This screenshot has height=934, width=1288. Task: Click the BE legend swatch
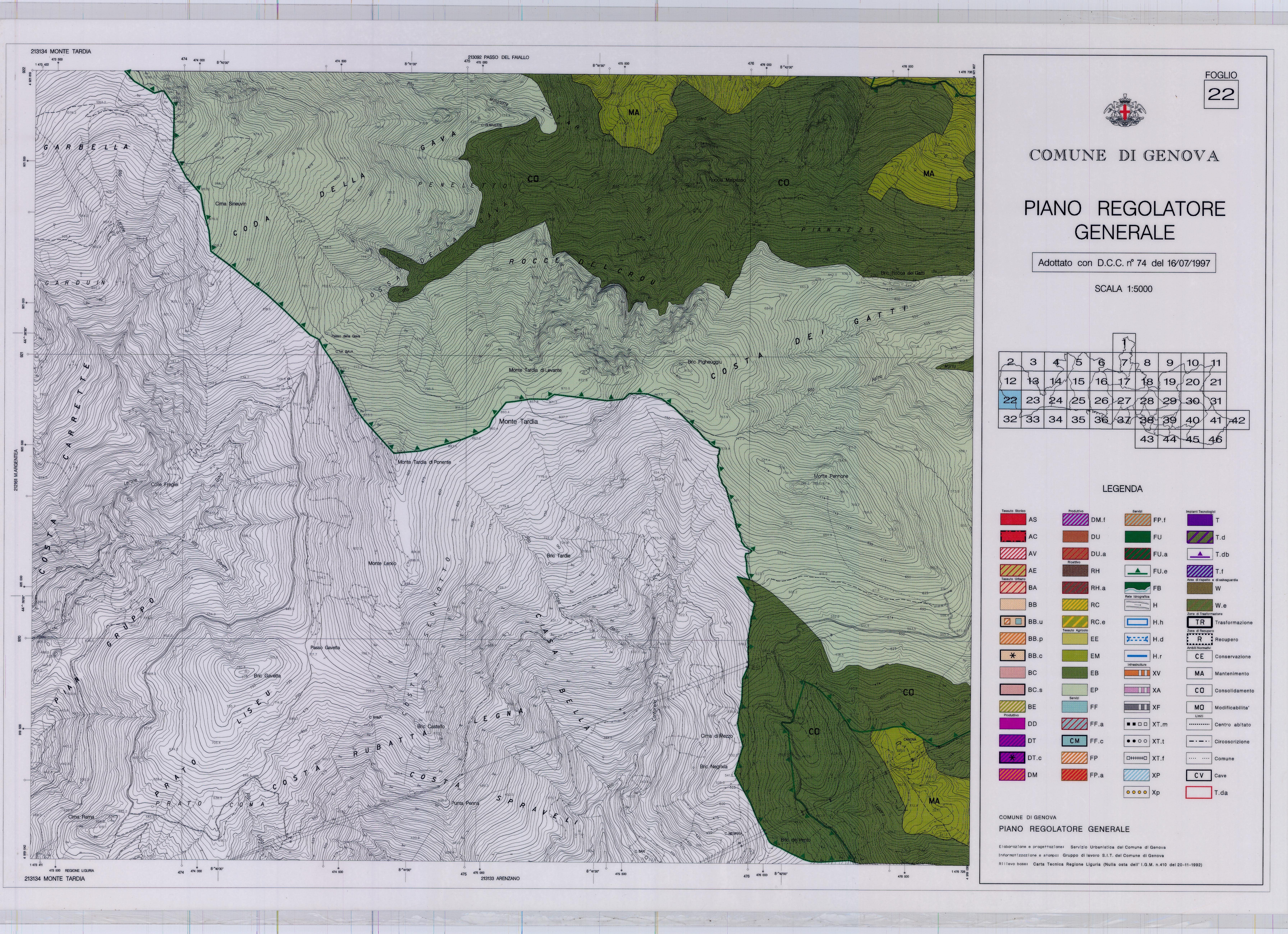(1013, 707)
